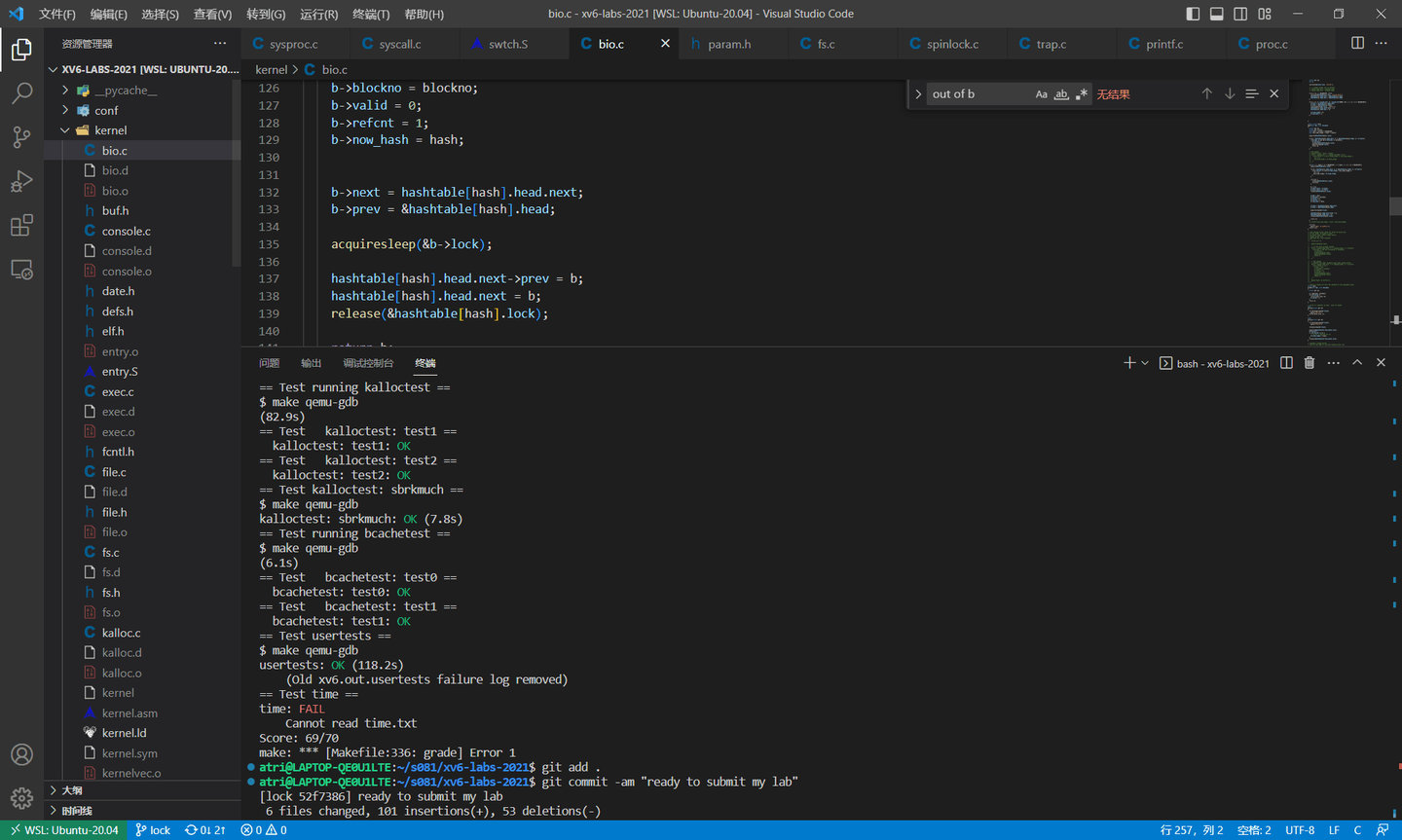
Task: Open Run and Debug view
Action: (x=21, y=182)
